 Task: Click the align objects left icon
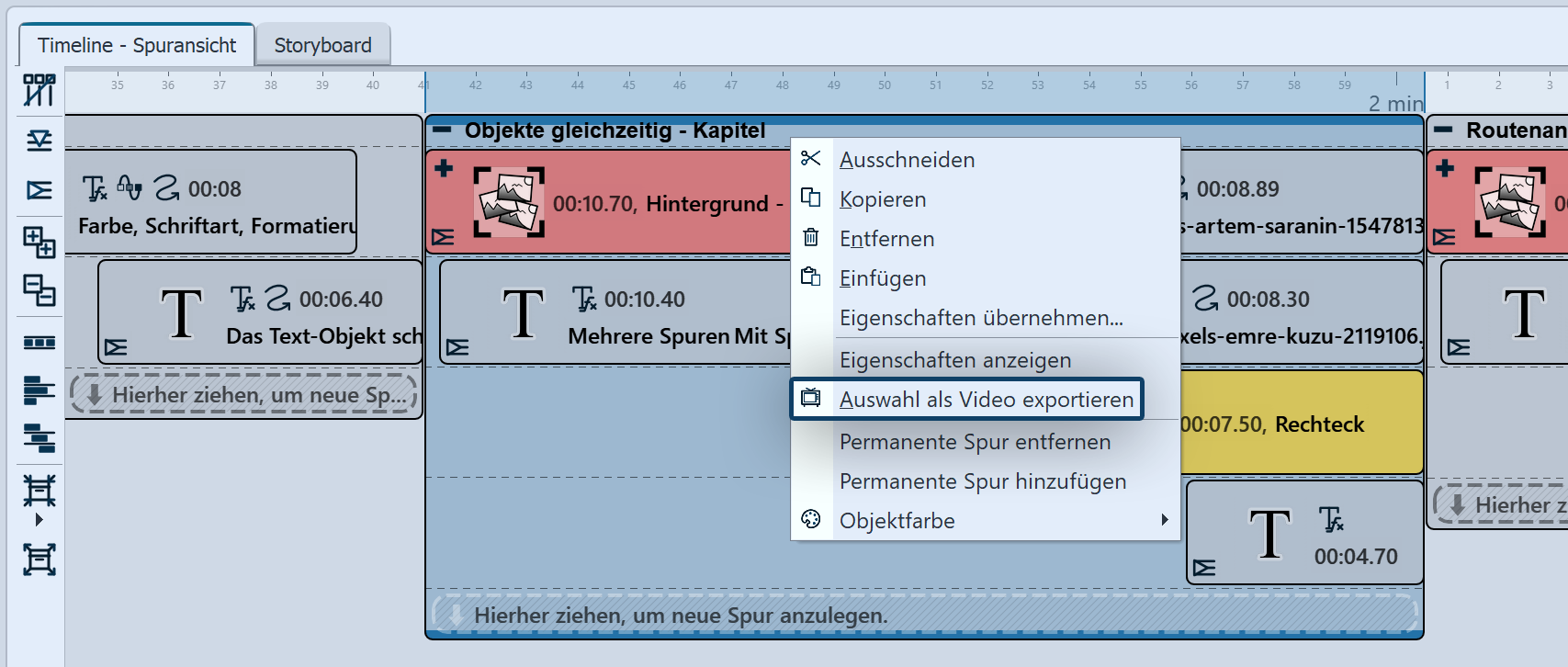click(x=39, y=390)
